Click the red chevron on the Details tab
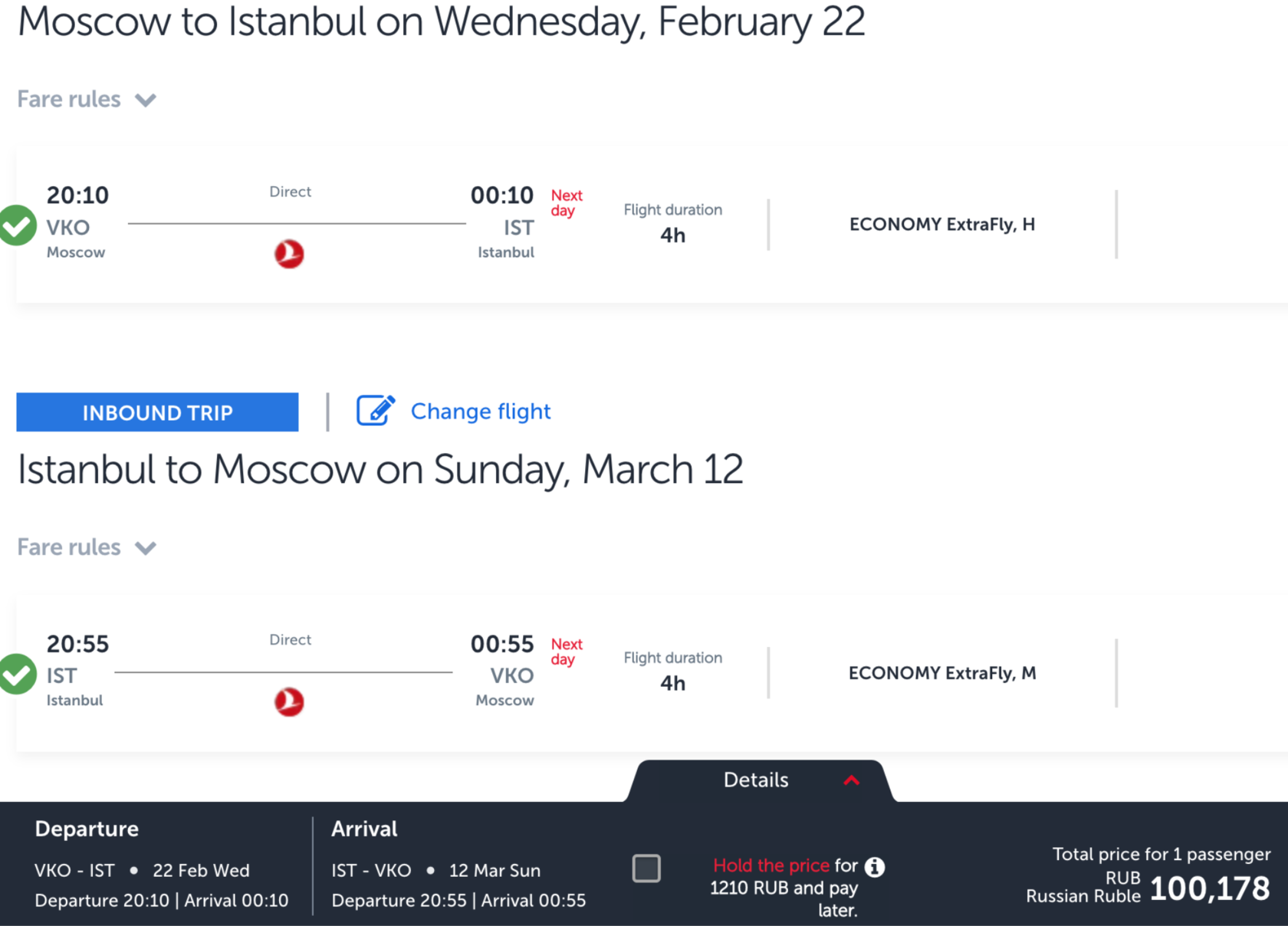Image resolution: width=1288 pixels, height=926 pixels. [852, 780]
